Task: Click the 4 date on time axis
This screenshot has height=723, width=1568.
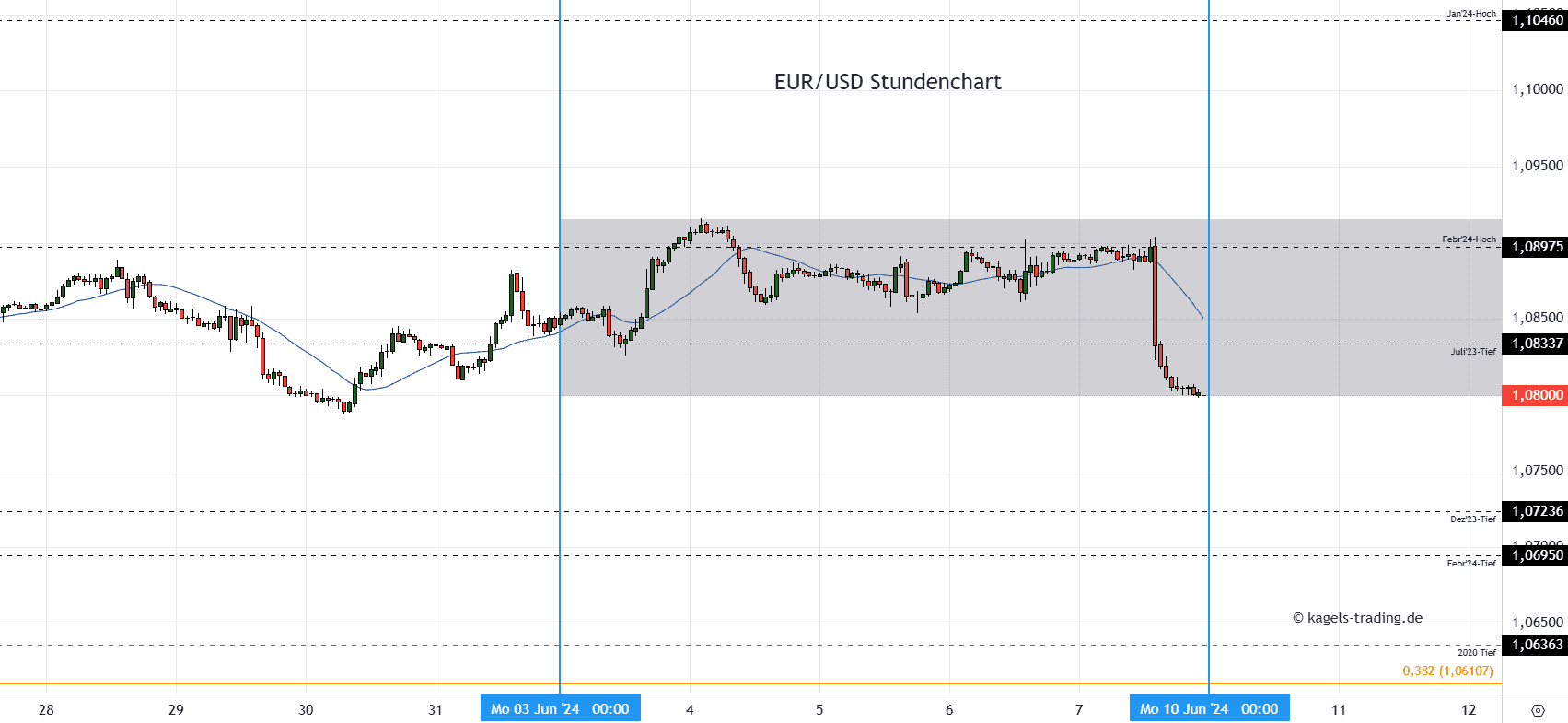Action: [x=690, y=710]
